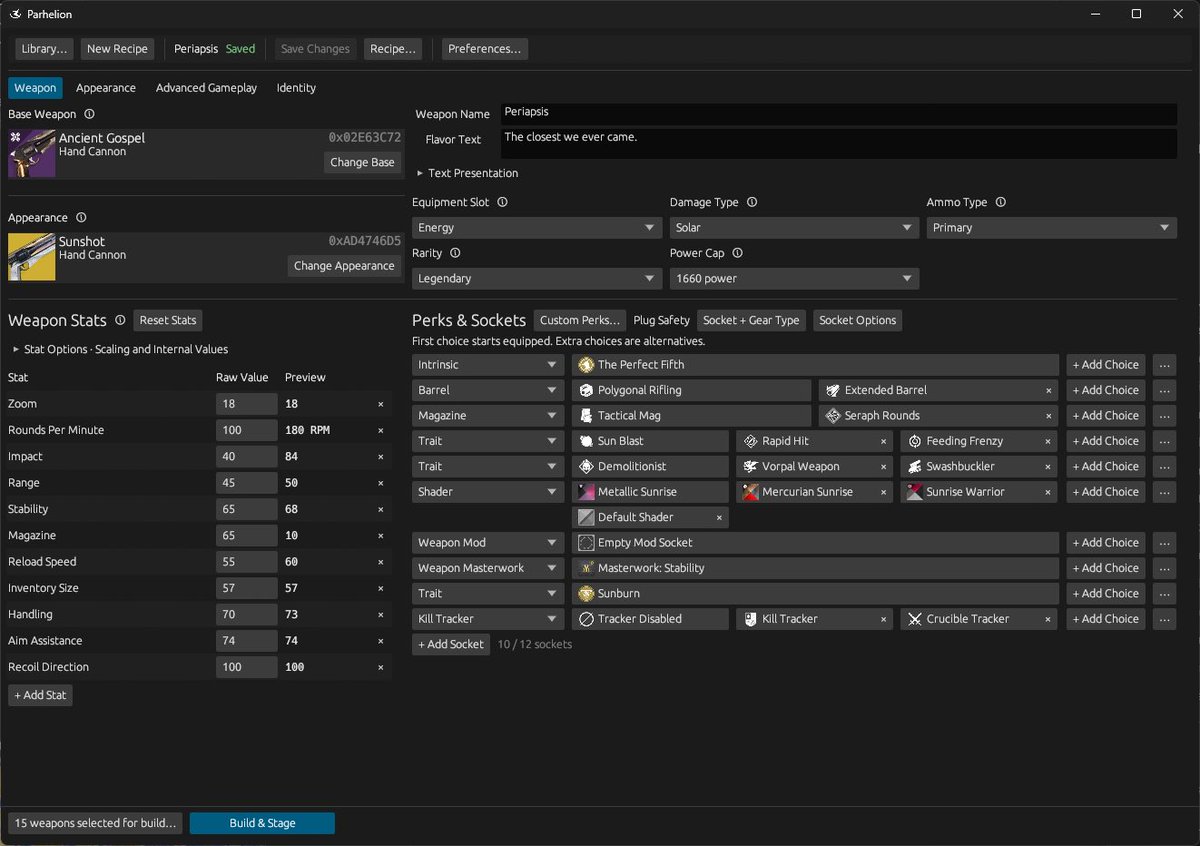Click the Demolitionist trait icon
Viewport: 1200px width, 846px height.
tap(586, 466)
